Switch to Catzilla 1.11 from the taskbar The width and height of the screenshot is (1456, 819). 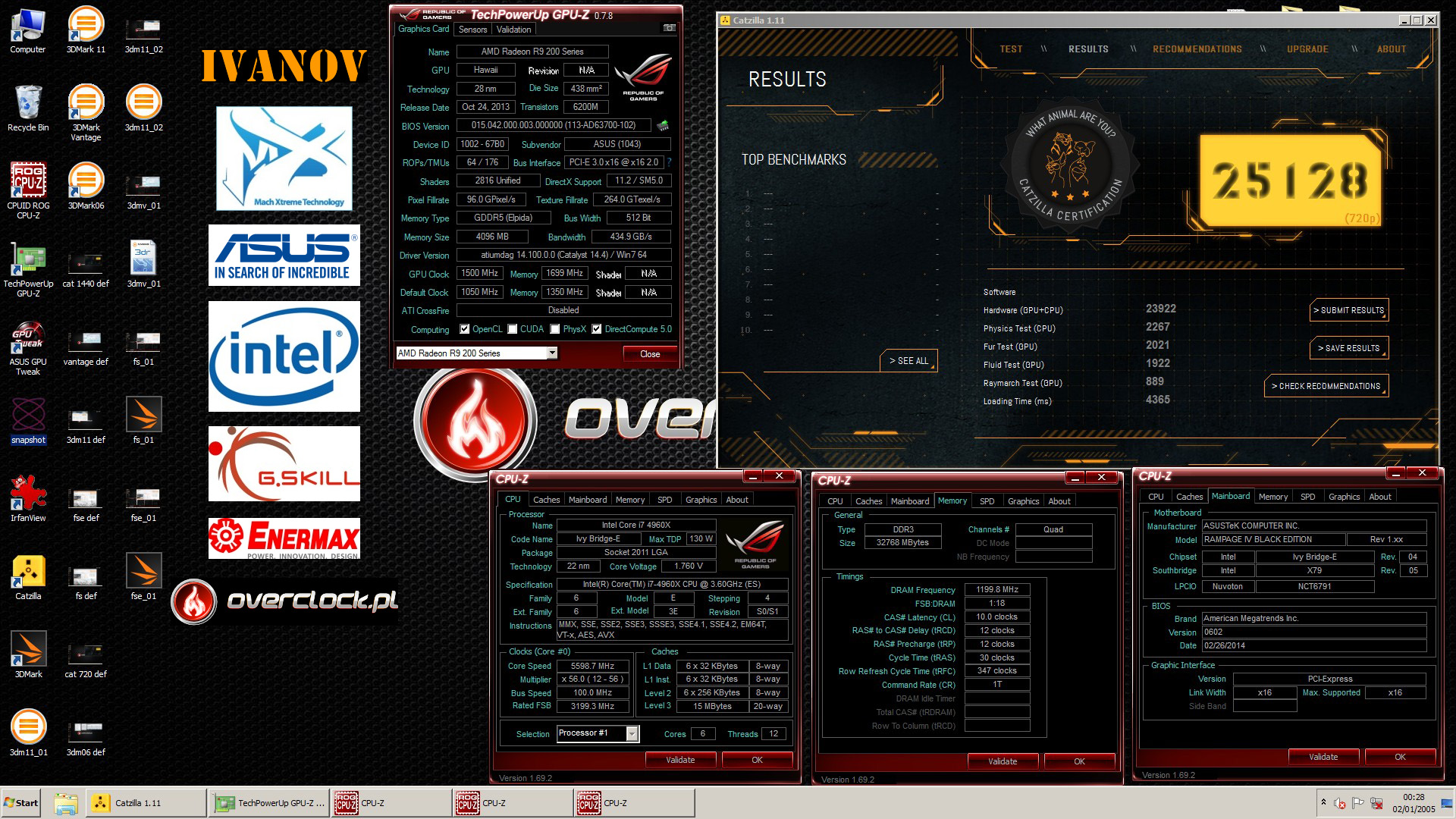(x=144, y=803)
